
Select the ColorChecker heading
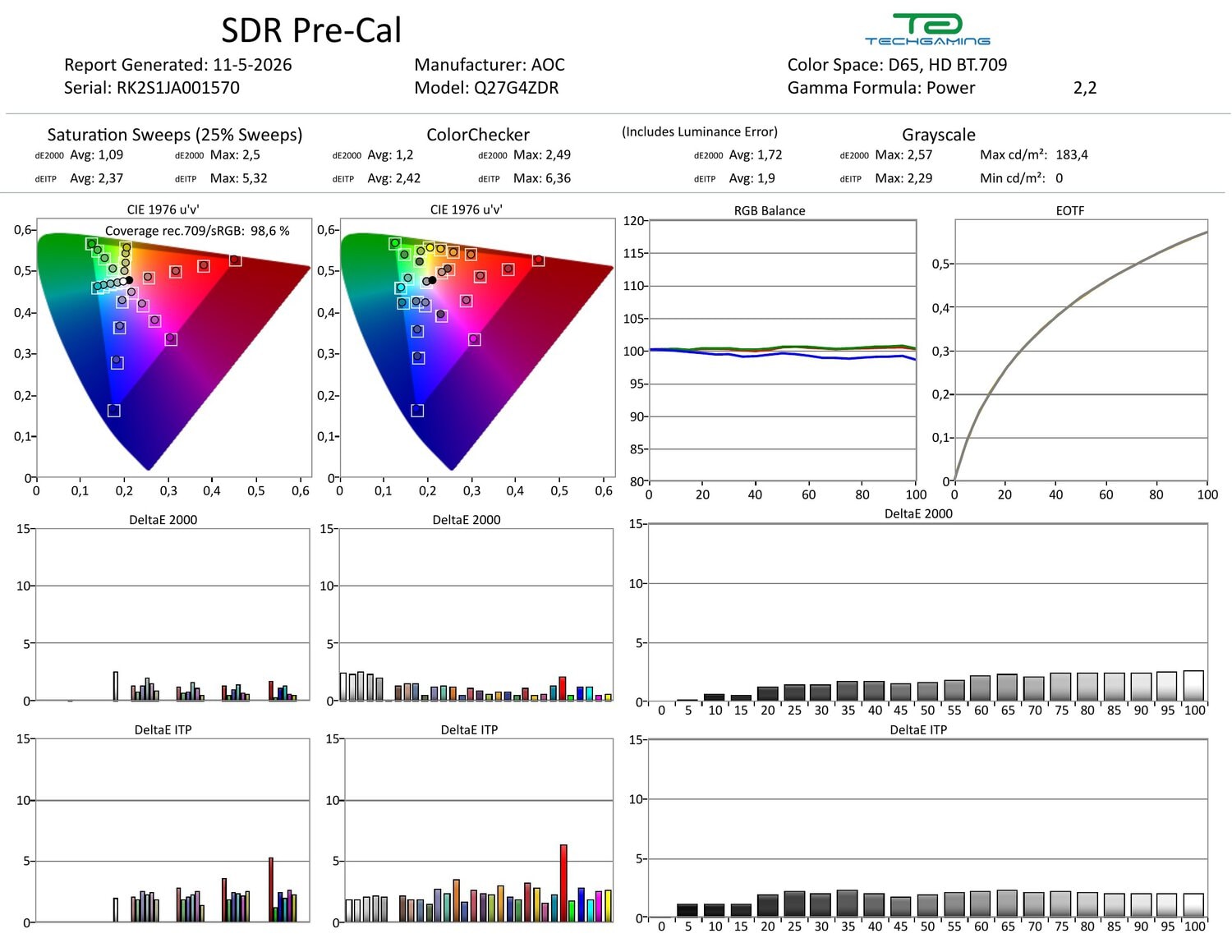(x=478, y=135)
